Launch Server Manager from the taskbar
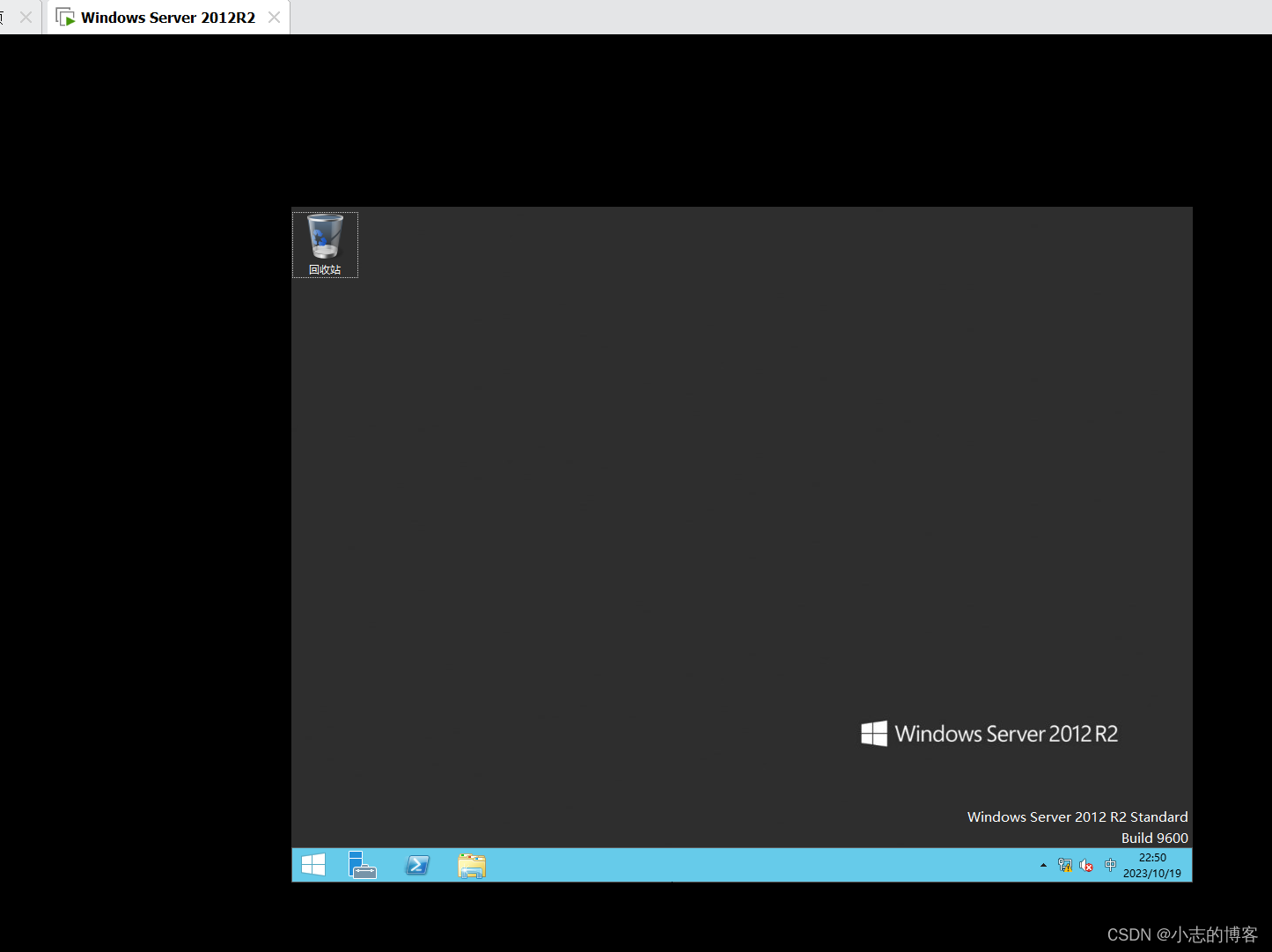Screen dimensions: 1272x952 click(363, 865)
